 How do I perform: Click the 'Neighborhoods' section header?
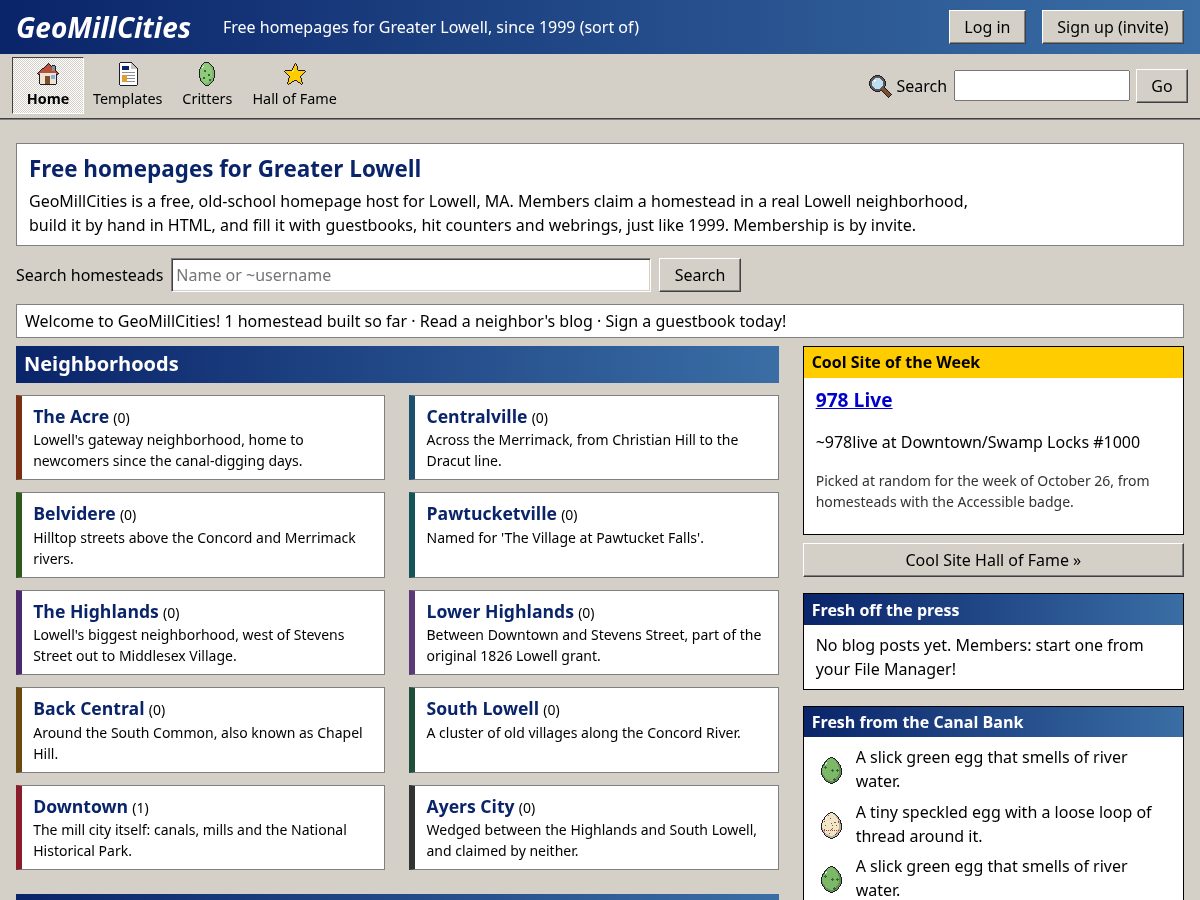point(397,364)
